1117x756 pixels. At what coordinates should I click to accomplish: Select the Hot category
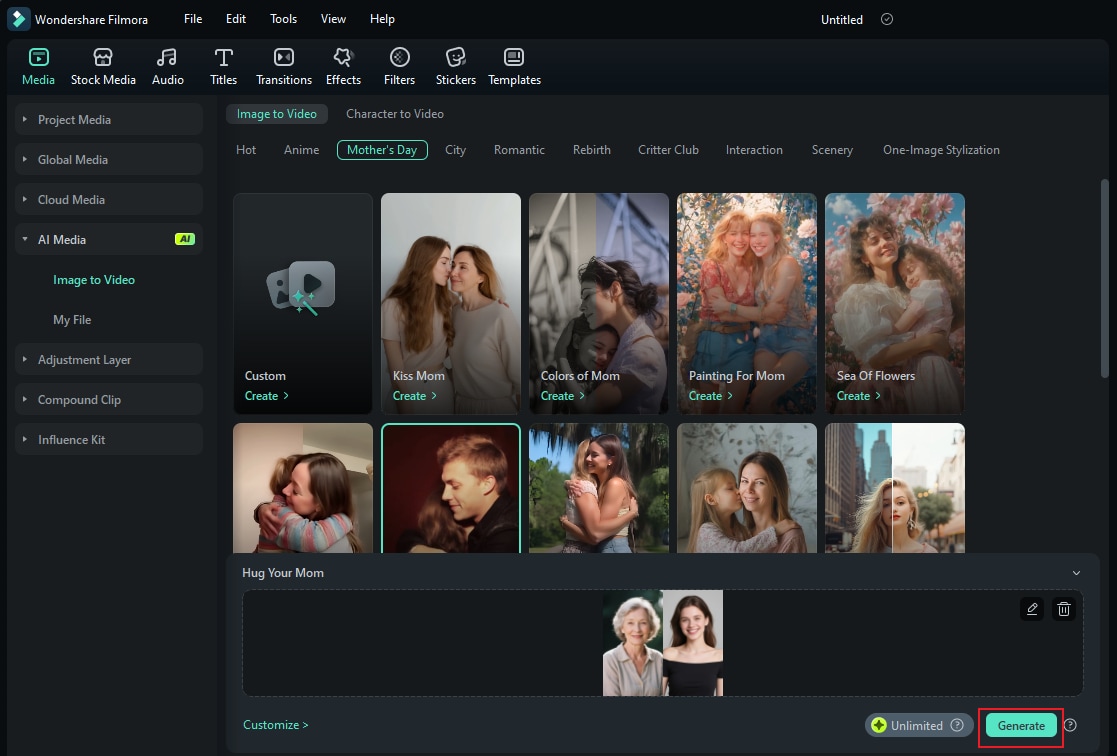coord(246,150)
